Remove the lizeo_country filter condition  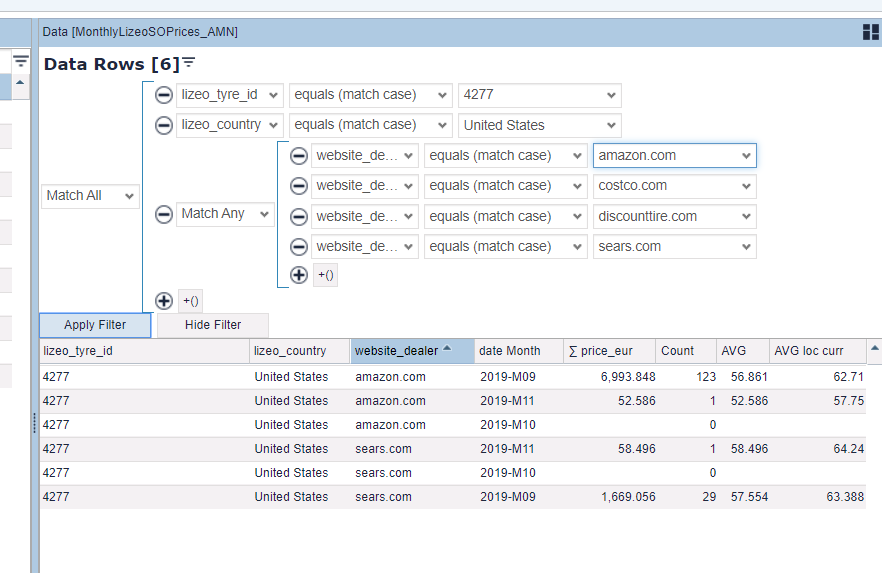[164, 125]
